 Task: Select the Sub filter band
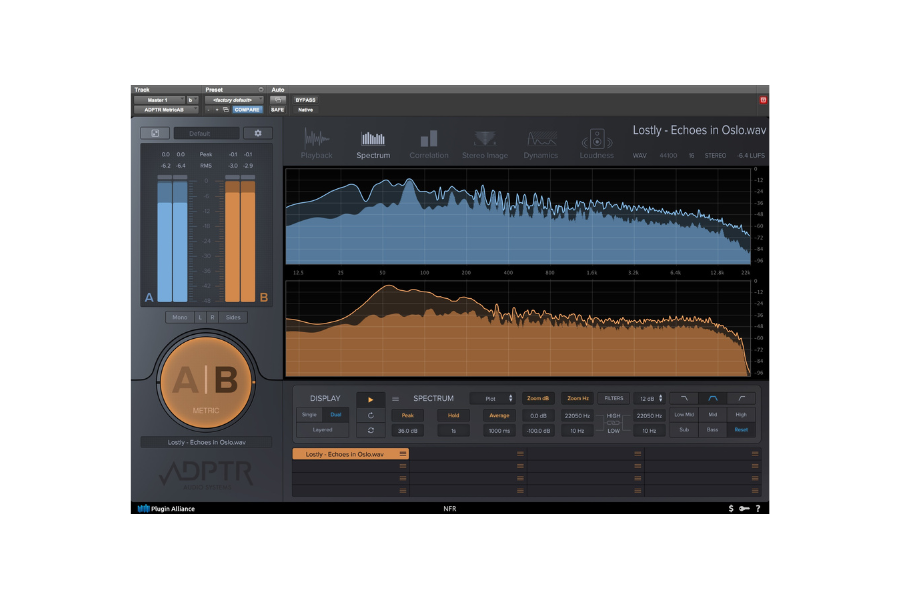[x=684, y=430]
